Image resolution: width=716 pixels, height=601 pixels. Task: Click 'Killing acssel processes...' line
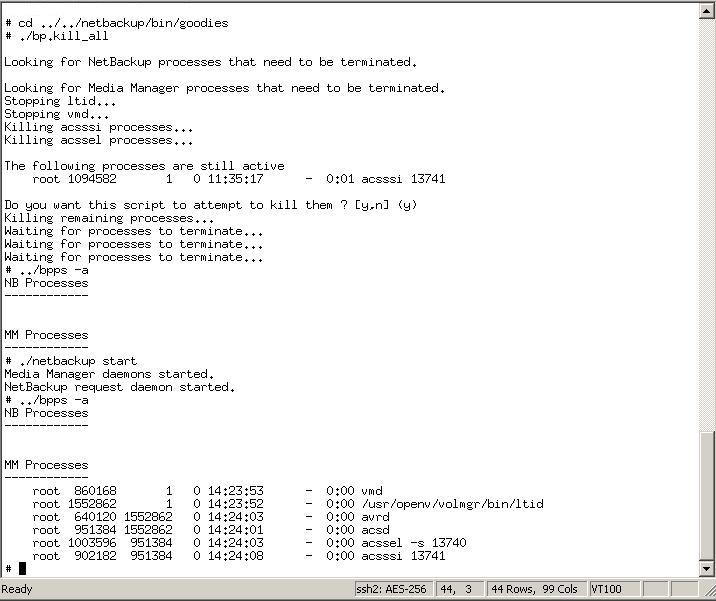(99, 140)
